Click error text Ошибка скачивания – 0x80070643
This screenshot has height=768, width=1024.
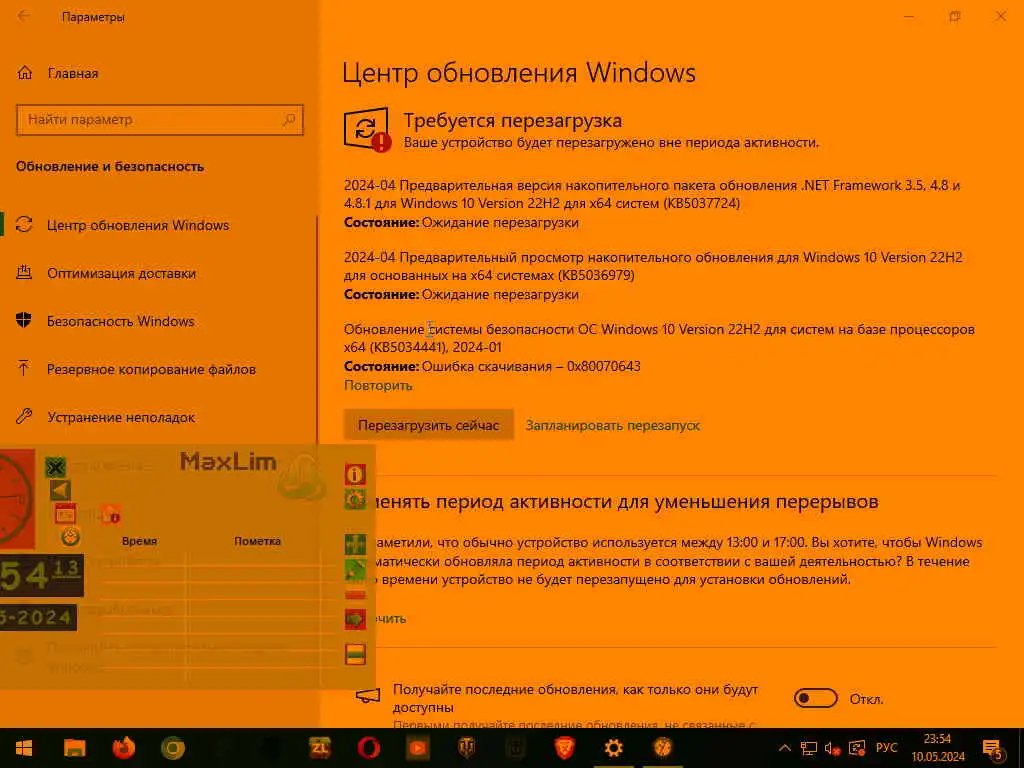coord(531,366)
